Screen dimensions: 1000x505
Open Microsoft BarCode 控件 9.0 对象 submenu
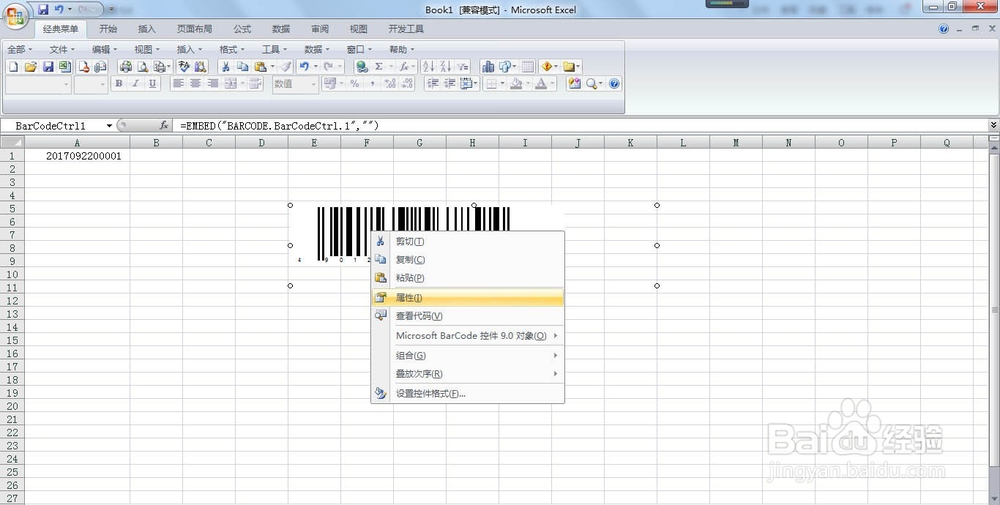tap(467, 336)
